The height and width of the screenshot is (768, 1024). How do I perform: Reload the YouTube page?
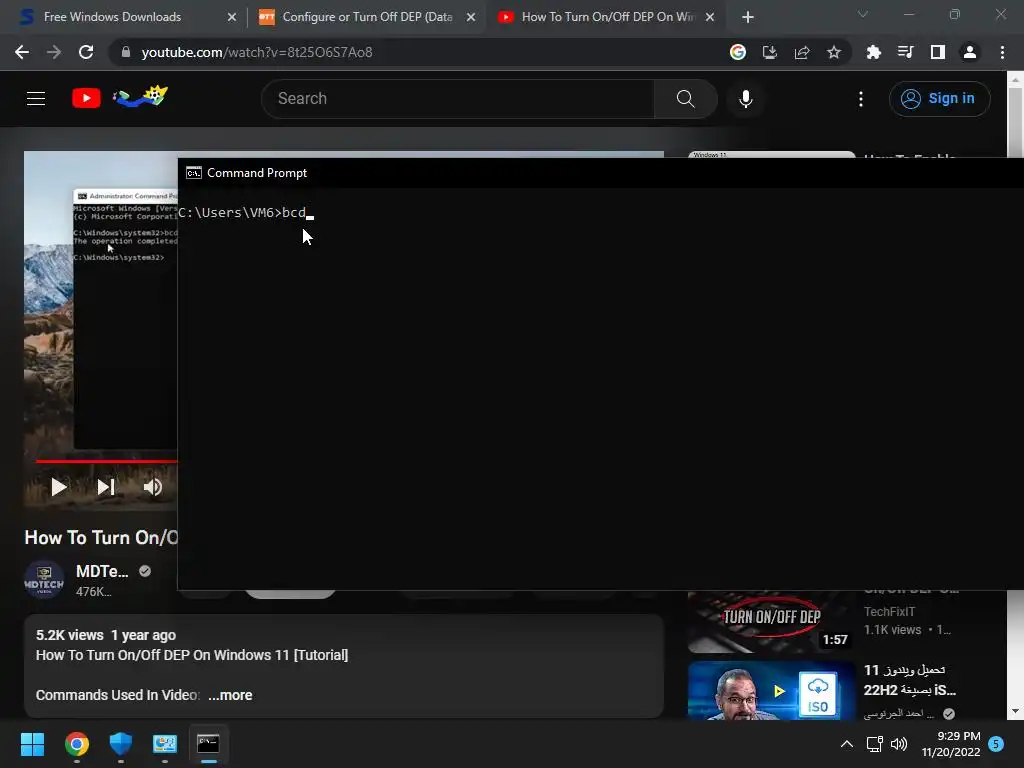86,52
